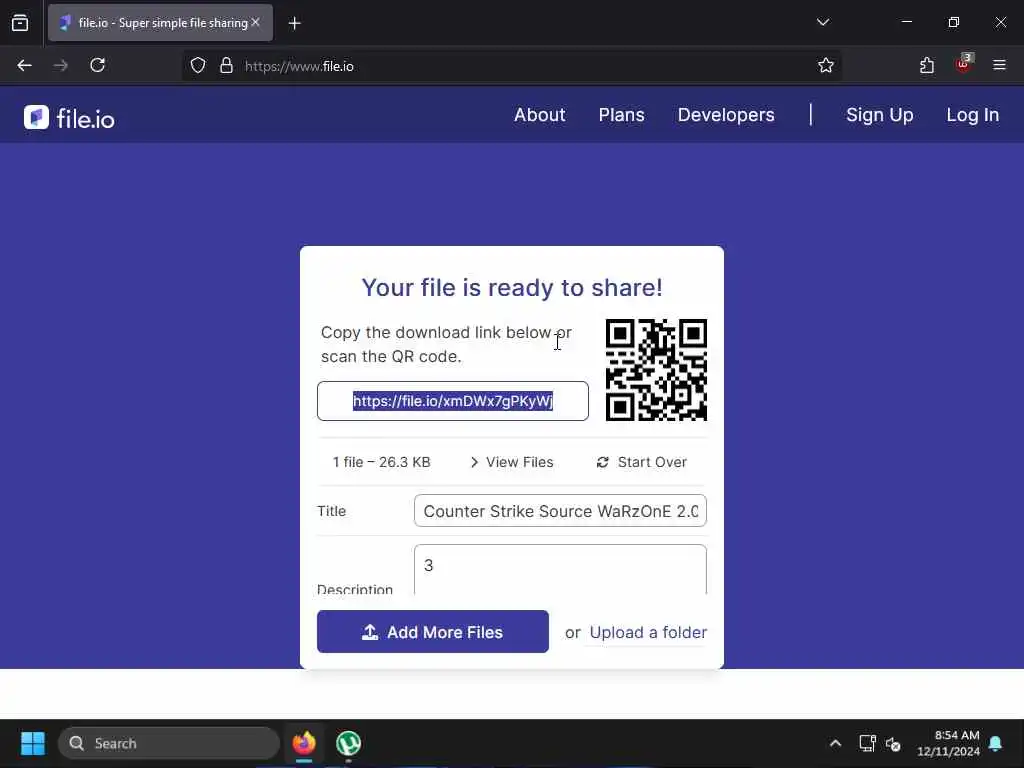Expand View Files

point(512,462)
